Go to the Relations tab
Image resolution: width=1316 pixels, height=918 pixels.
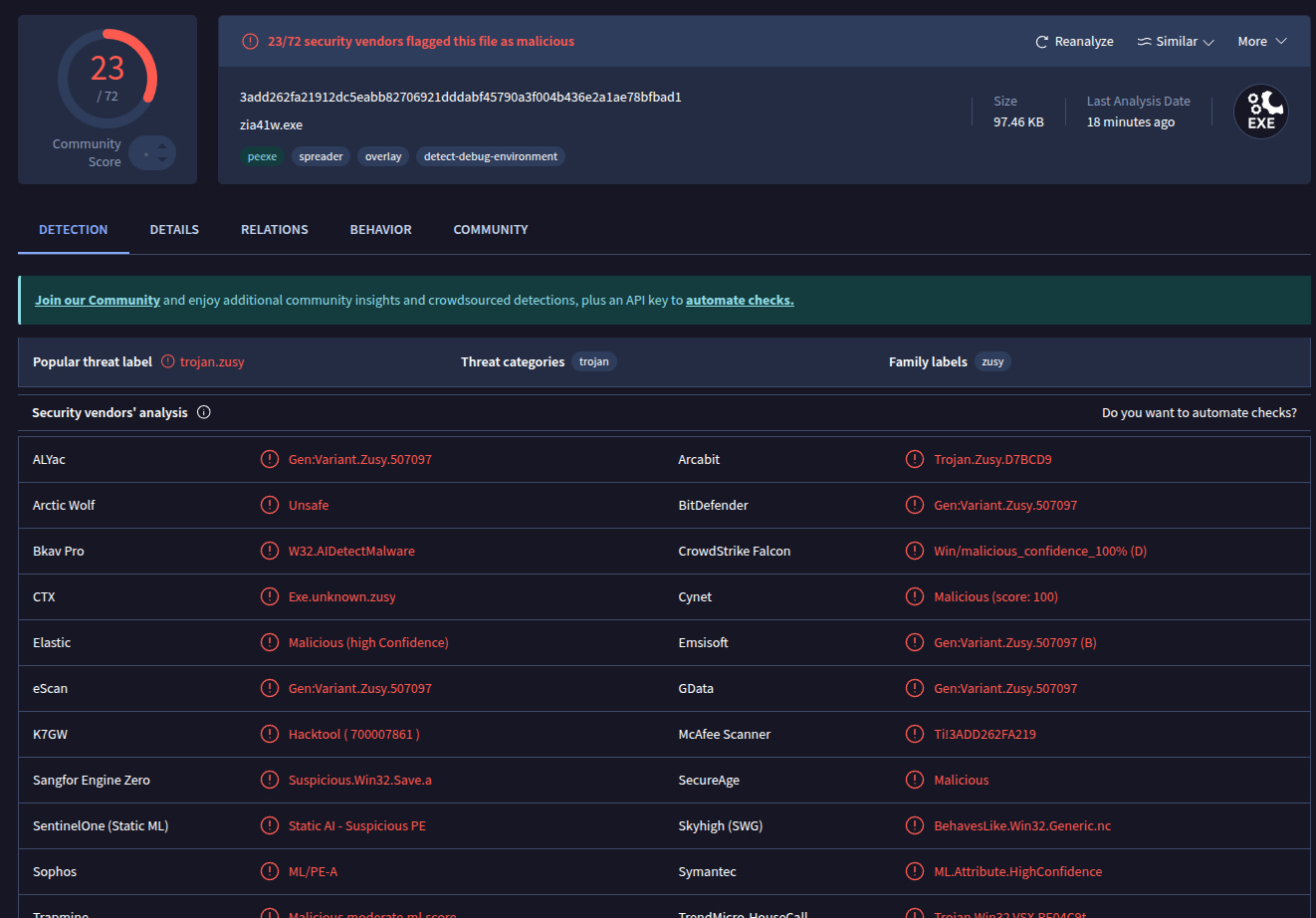coord(275,229)
